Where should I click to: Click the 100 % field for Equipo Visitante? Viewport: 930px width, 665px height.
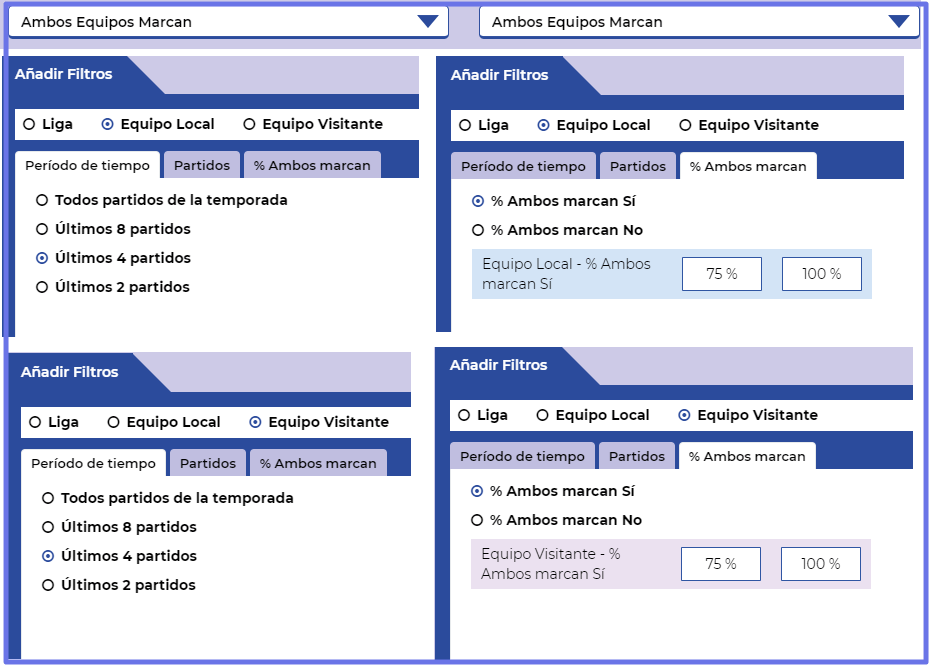click(820, 564)
